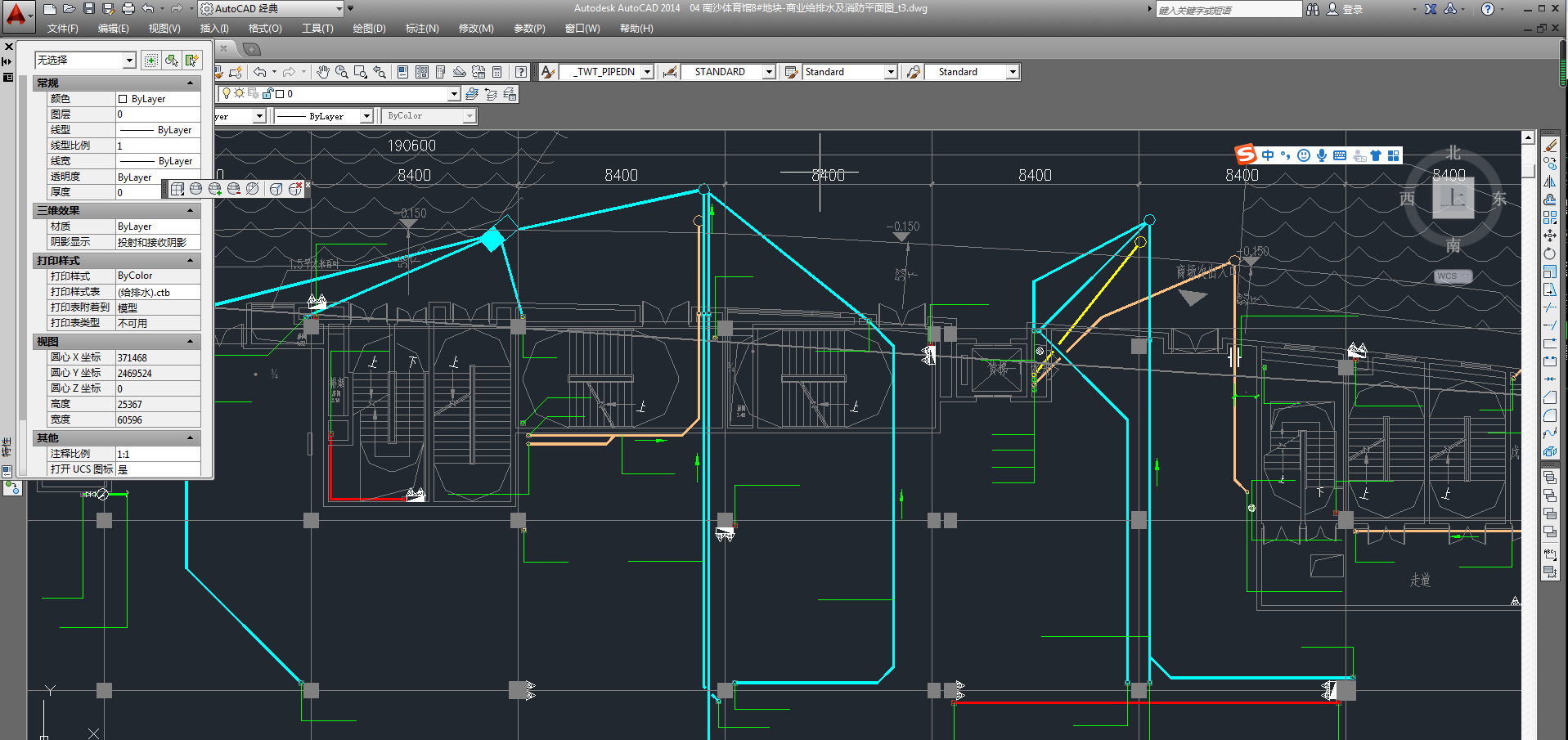Select the Rotate tool in modify toolbar
1568x740 pixels.
pyautogui.click(x=1550, y=253)
